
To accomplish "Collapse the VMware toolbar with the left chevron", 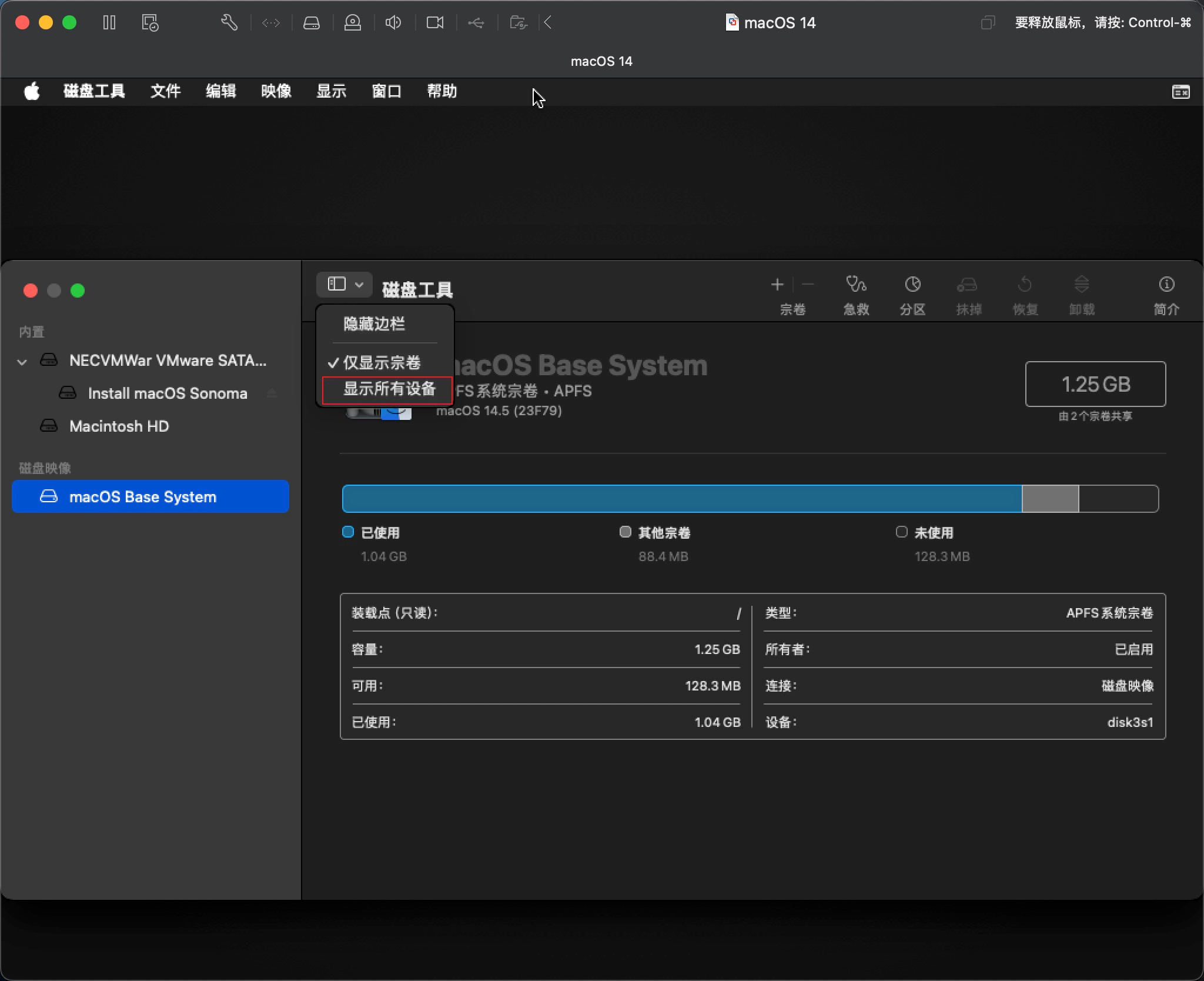I will click(548, 23).
